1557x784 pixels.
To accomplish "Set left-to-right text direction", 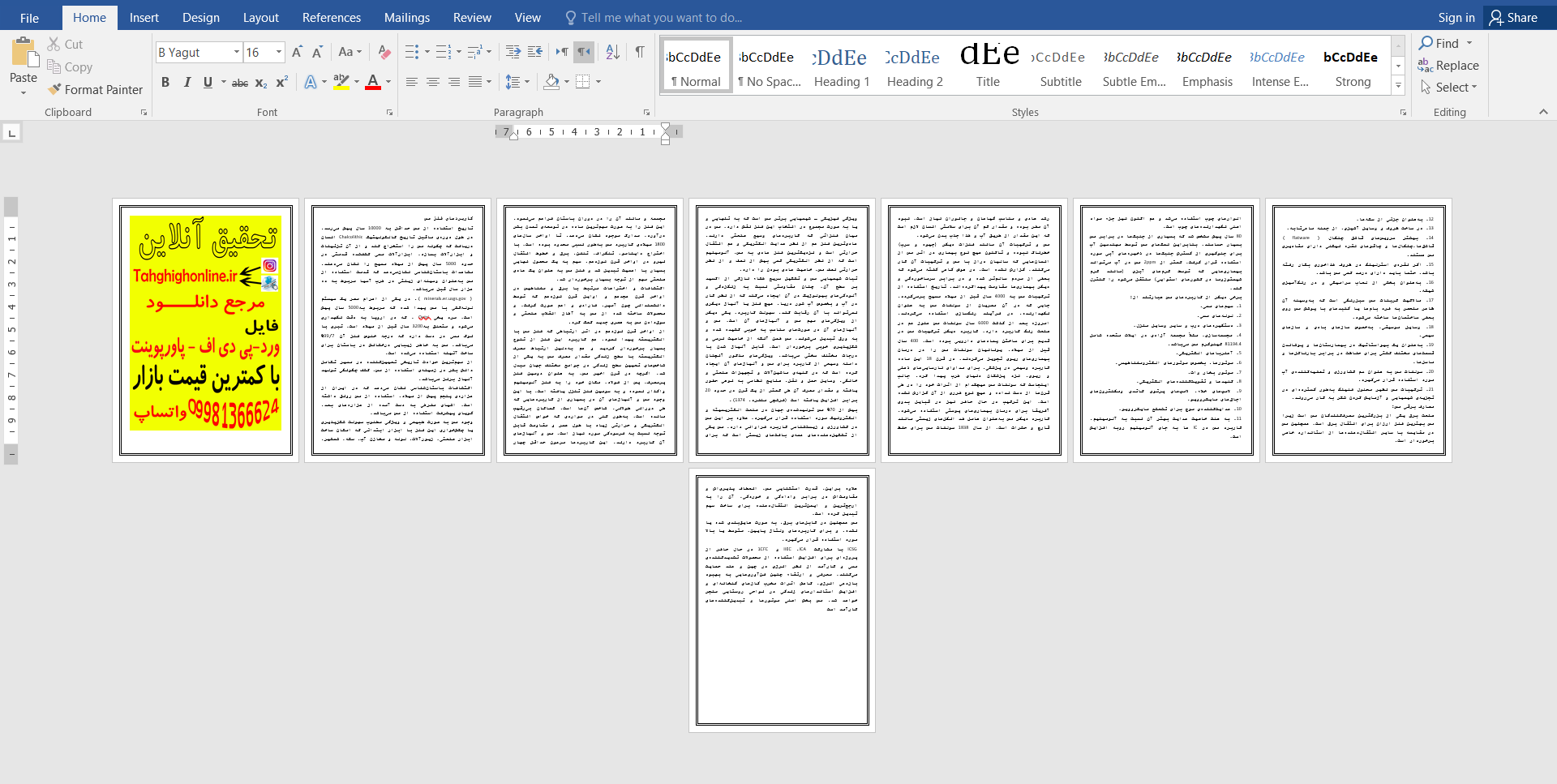I will tap(562, 52).
